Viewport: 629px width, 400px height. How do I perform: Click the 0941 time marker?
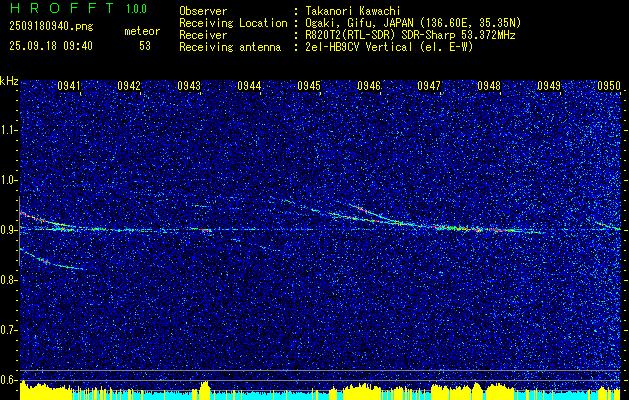point(69,86)
